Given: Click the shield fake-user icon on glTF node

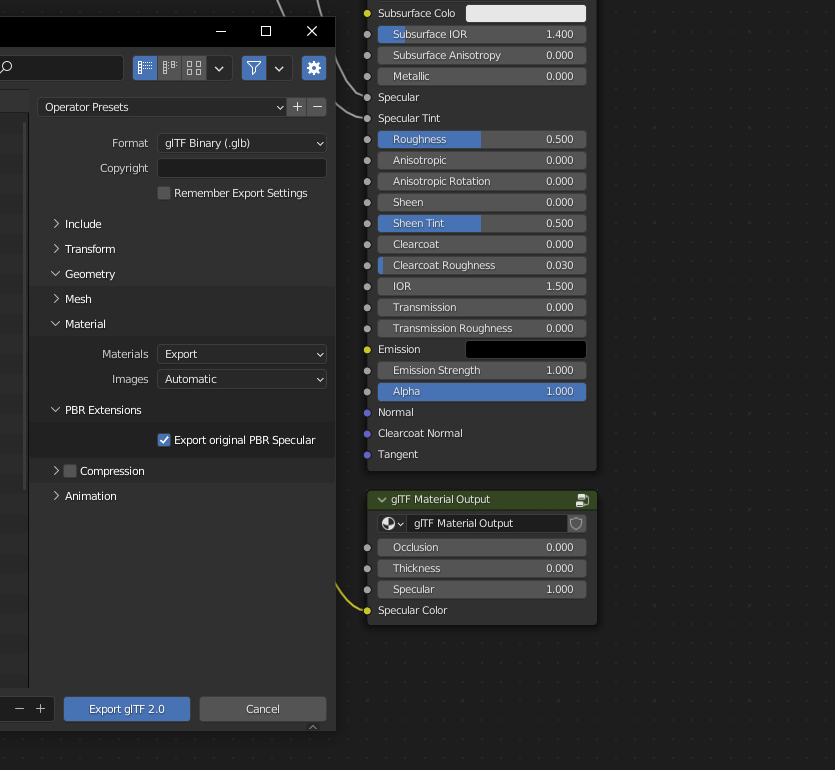Looking at the screenshot, I should click(x=576, y=523).
